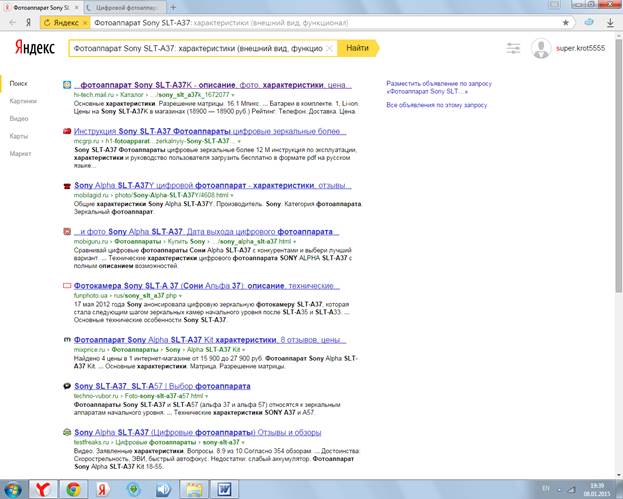Clear the search query with the X icon
The width and height of the screenshot is (623, 499).
pos(329,48)
